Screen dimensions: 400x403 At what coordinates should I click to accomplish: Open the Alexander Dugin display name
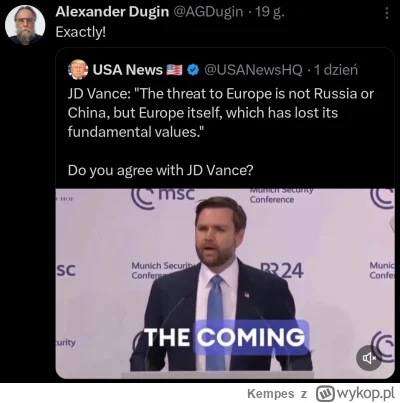pyautogui.click(x=112, y=12)
